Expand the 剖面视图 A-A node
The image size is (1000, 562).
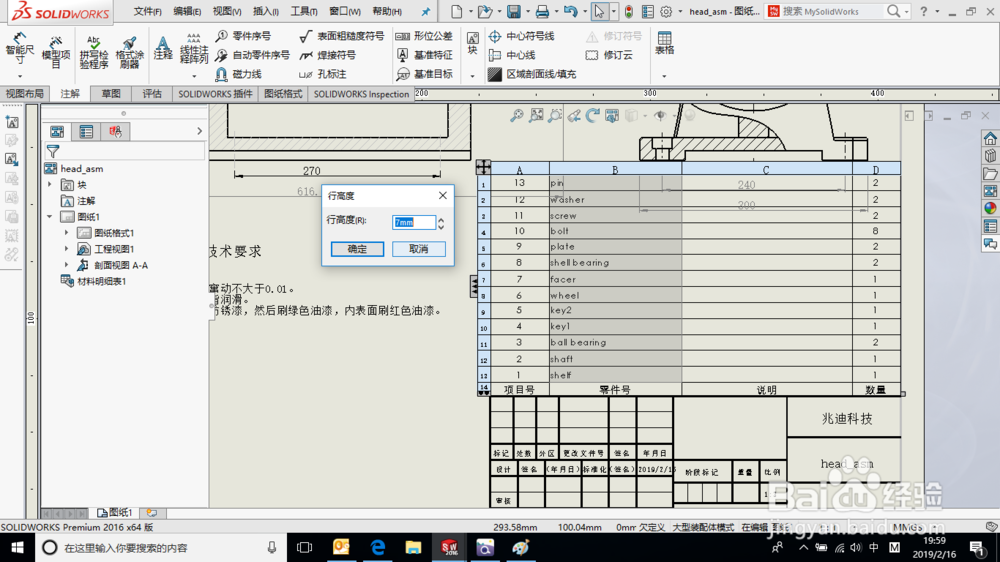coord(66,265)
